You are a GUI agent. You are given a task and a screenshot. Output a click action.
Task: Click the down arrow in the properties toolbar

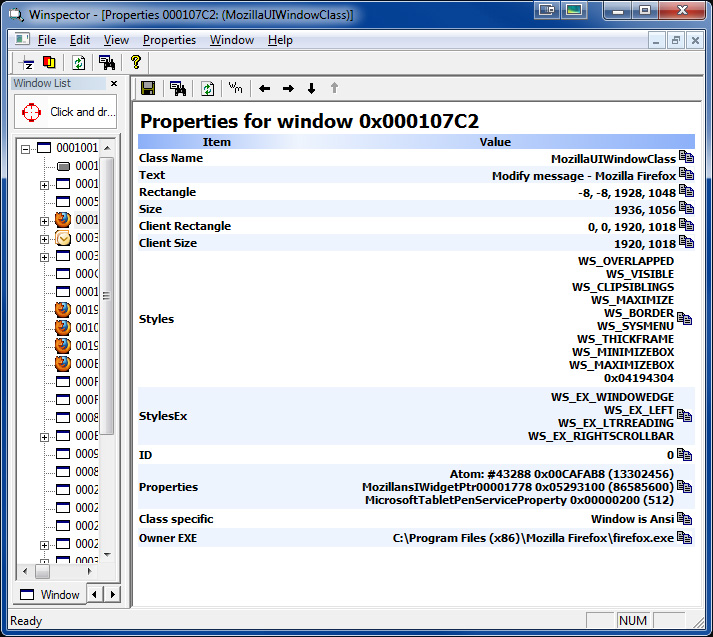[311, 89]
